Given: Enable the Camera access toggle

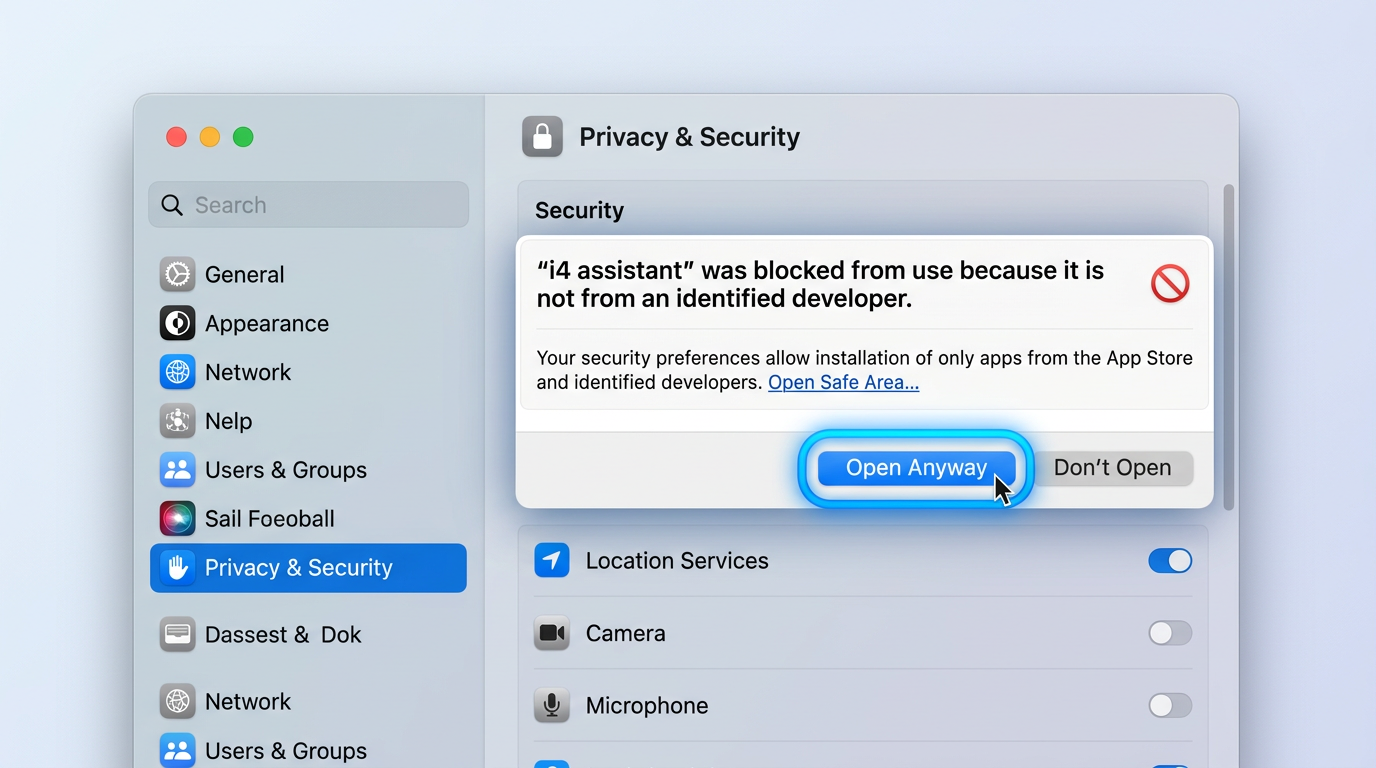Looking at the screenshot, I should 1169,633.
